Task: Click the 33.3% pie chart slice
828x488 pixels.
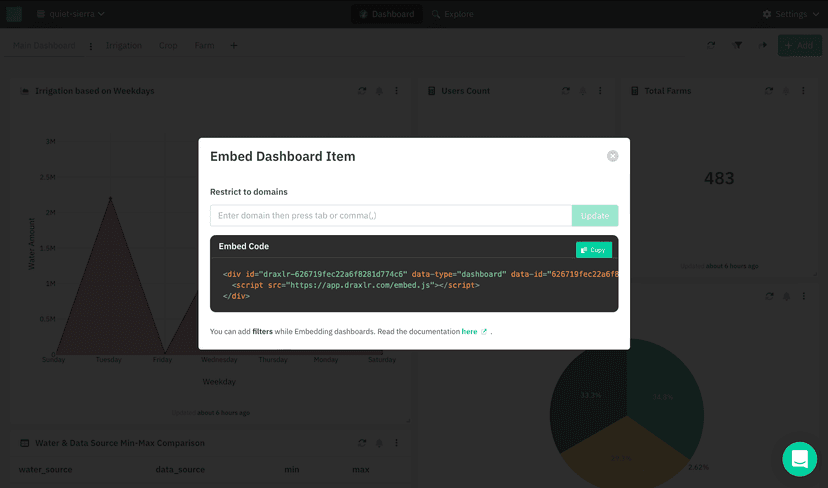Action: (x=590, y=395)
